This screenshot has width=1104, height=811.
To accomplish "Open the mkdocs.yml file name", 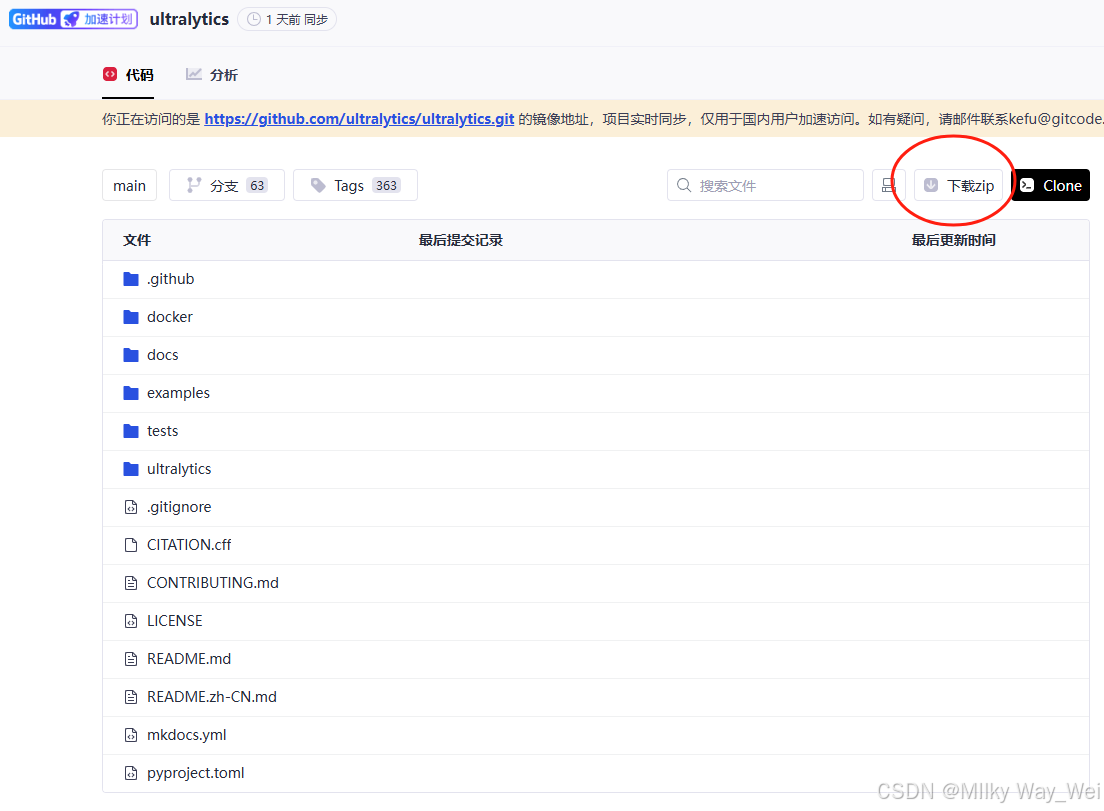I will click(x=187, y=735).
